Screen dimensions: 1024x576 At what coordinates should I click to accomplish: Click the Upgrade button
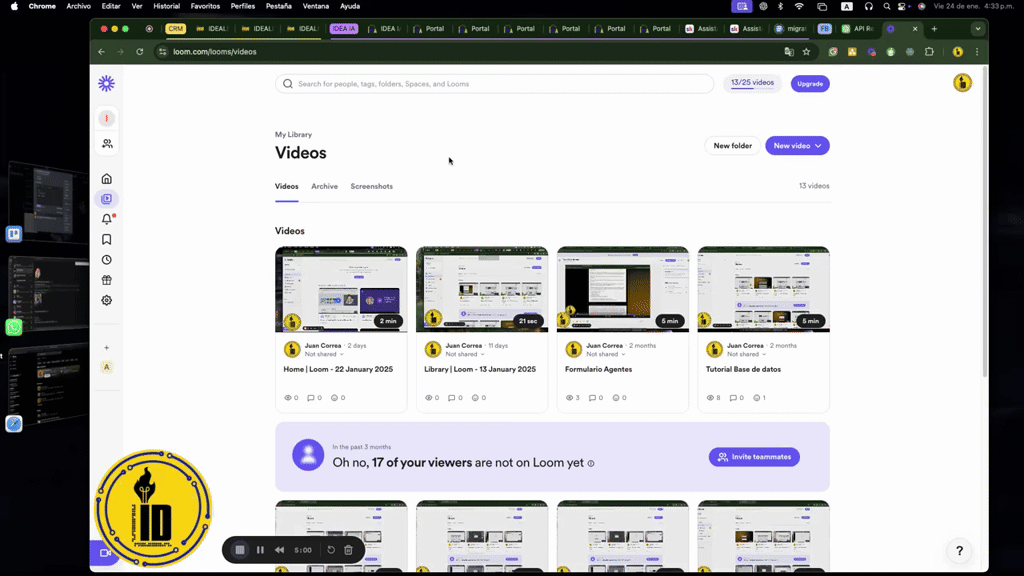click(810, 84)
